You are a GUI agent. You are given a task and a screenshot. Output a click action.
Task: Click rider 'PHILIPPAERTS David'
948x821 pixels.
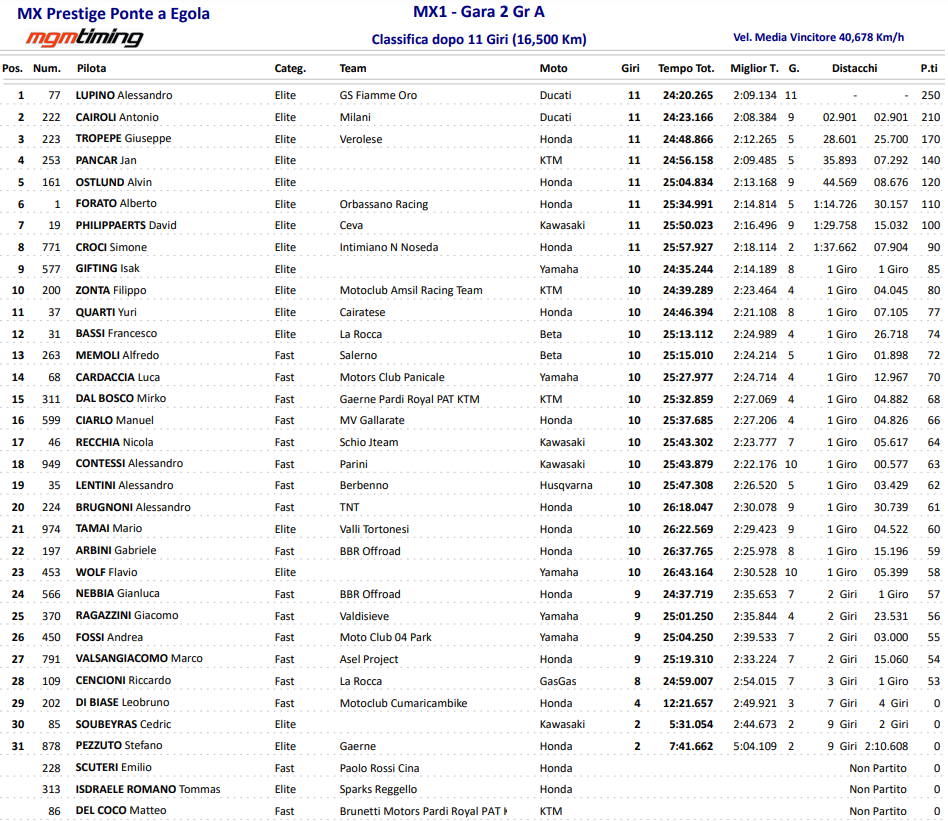126,225
